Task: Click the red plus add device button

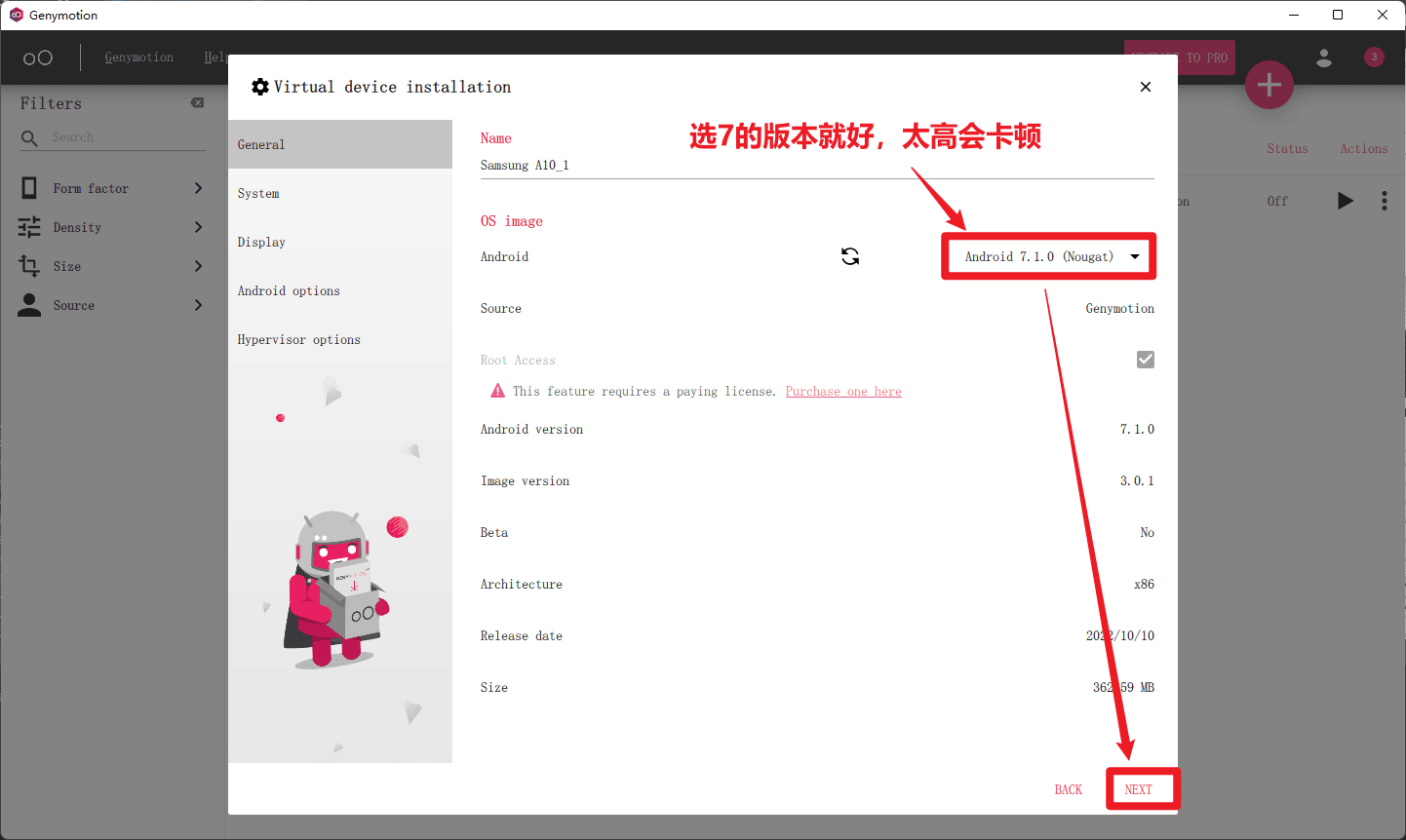Action: coord(1269,85)
